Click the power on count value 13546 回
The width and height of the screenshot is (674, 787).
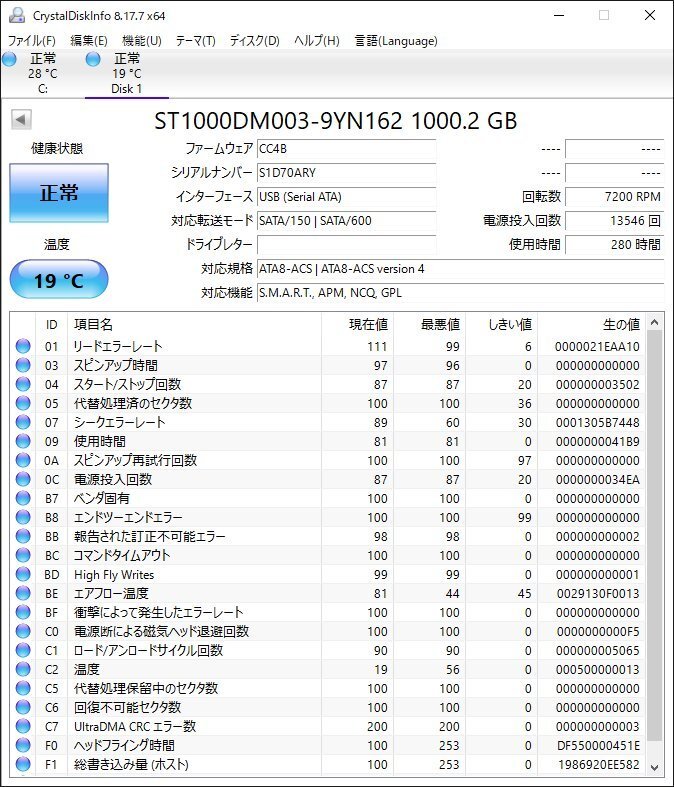(x=614, y=221)
